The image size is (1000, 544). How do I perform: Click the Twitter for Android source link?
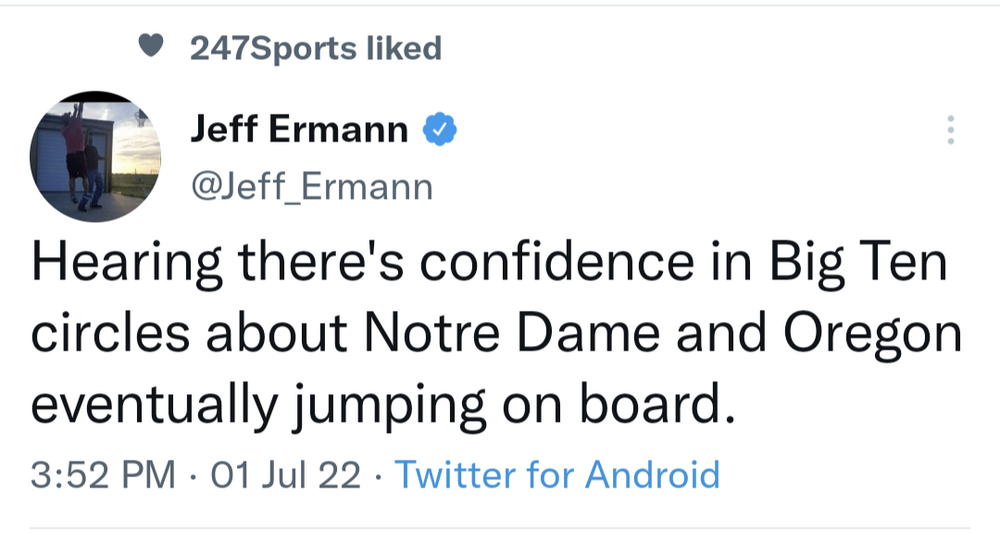click(x=557, y=474)
